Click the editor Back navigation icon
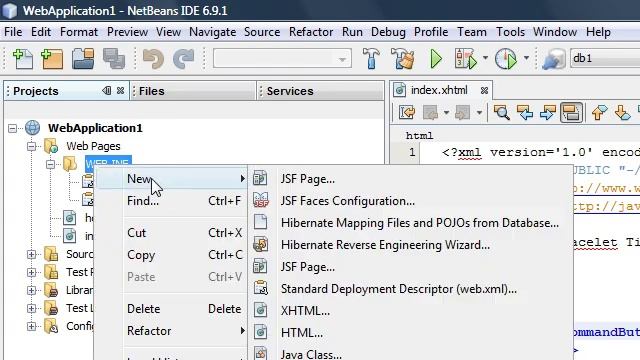Screen dimensions: 640x360 tap(430, 112)
